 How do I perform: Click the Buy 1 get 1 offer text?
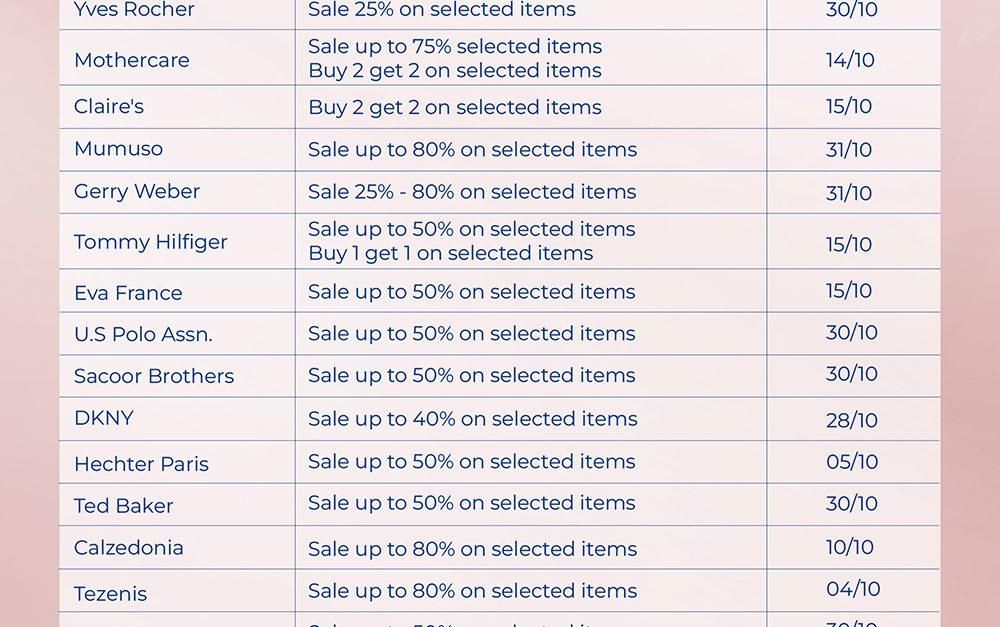click(x=450, y=254)
